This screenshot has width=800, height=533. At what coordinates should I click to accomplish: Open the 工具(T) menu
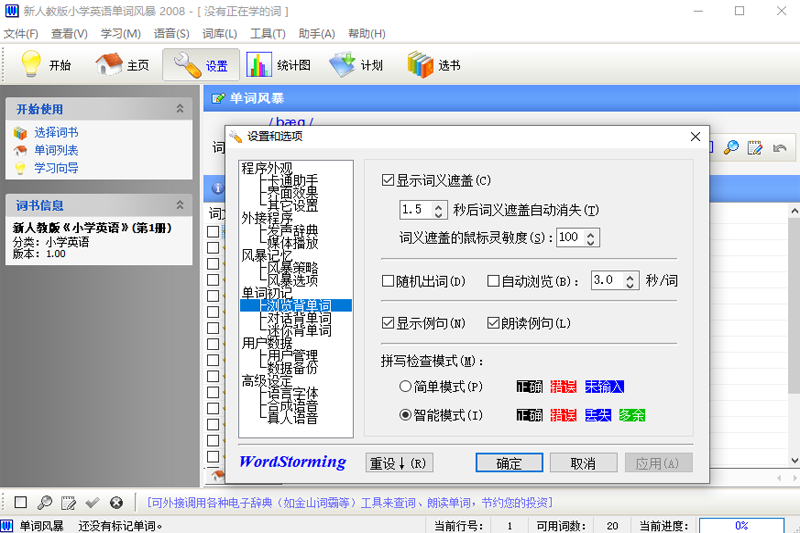tap(267, 34)
